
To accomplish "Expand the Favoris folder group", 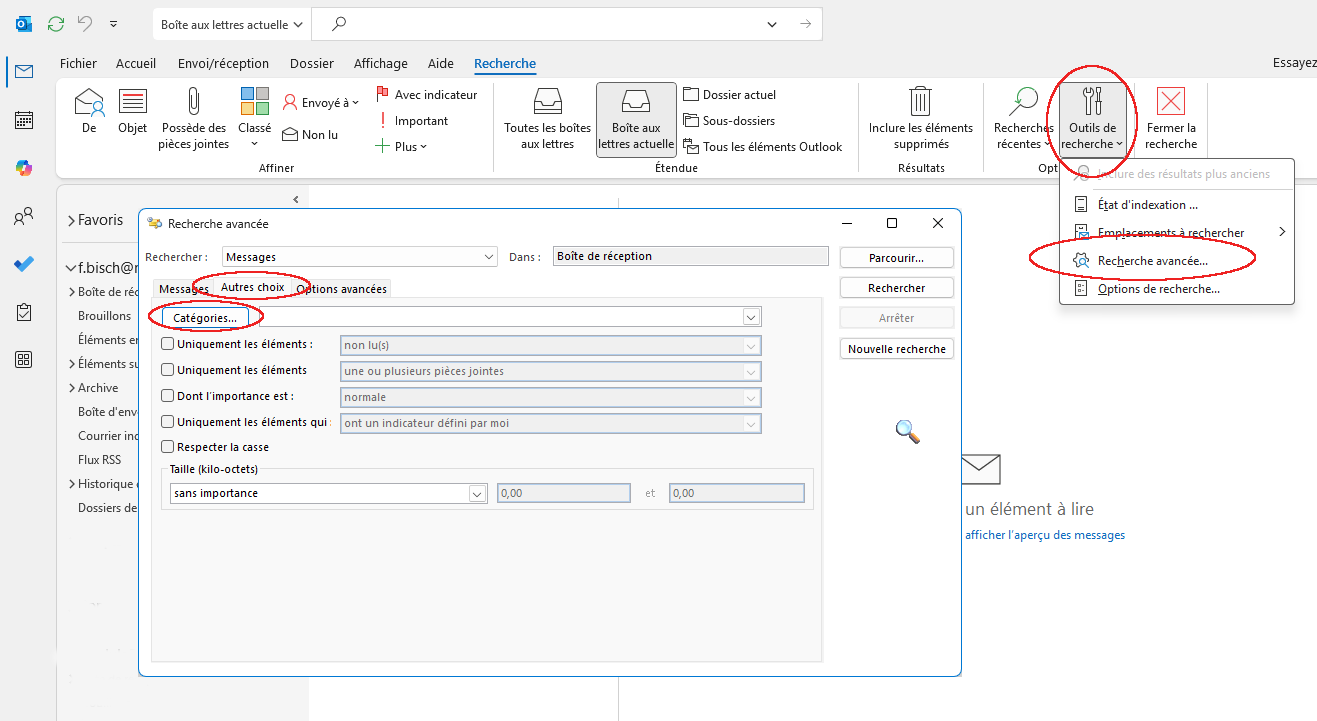I will [72, 220].
